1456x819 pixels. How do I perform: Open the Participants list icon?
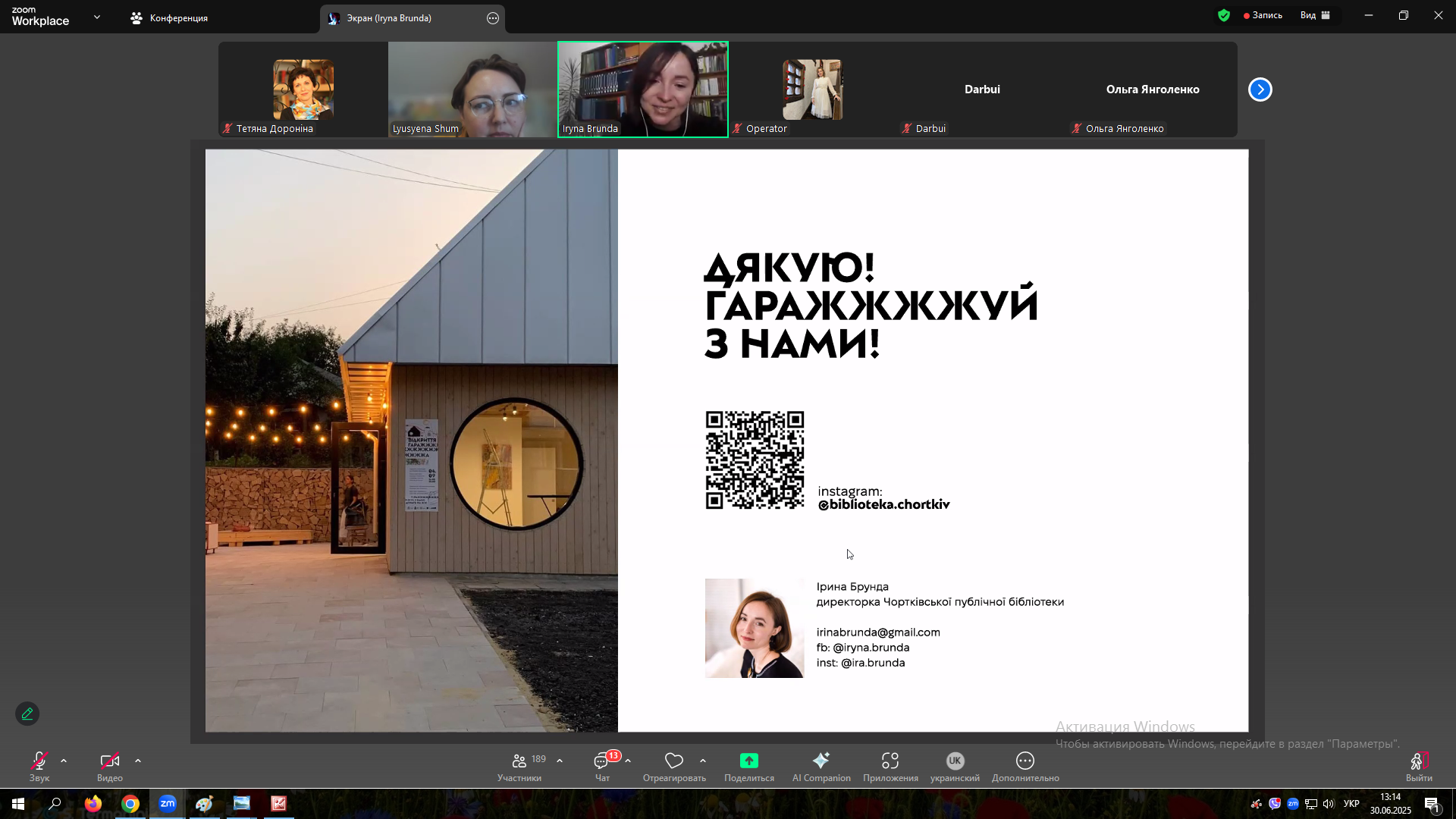coord(519,761)
